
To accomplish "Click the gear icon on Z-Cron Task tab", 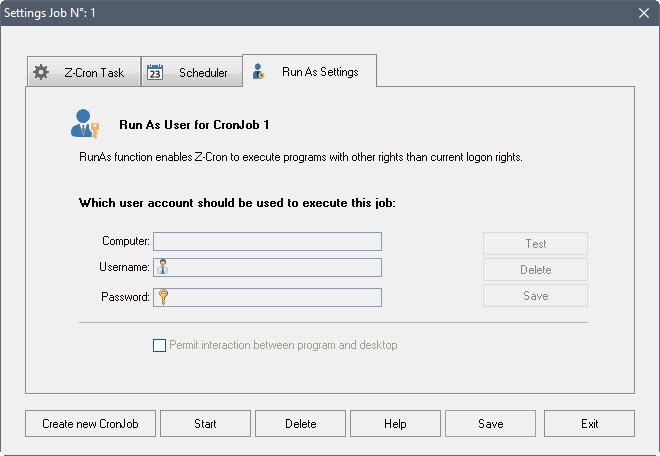I will point(41,72).
